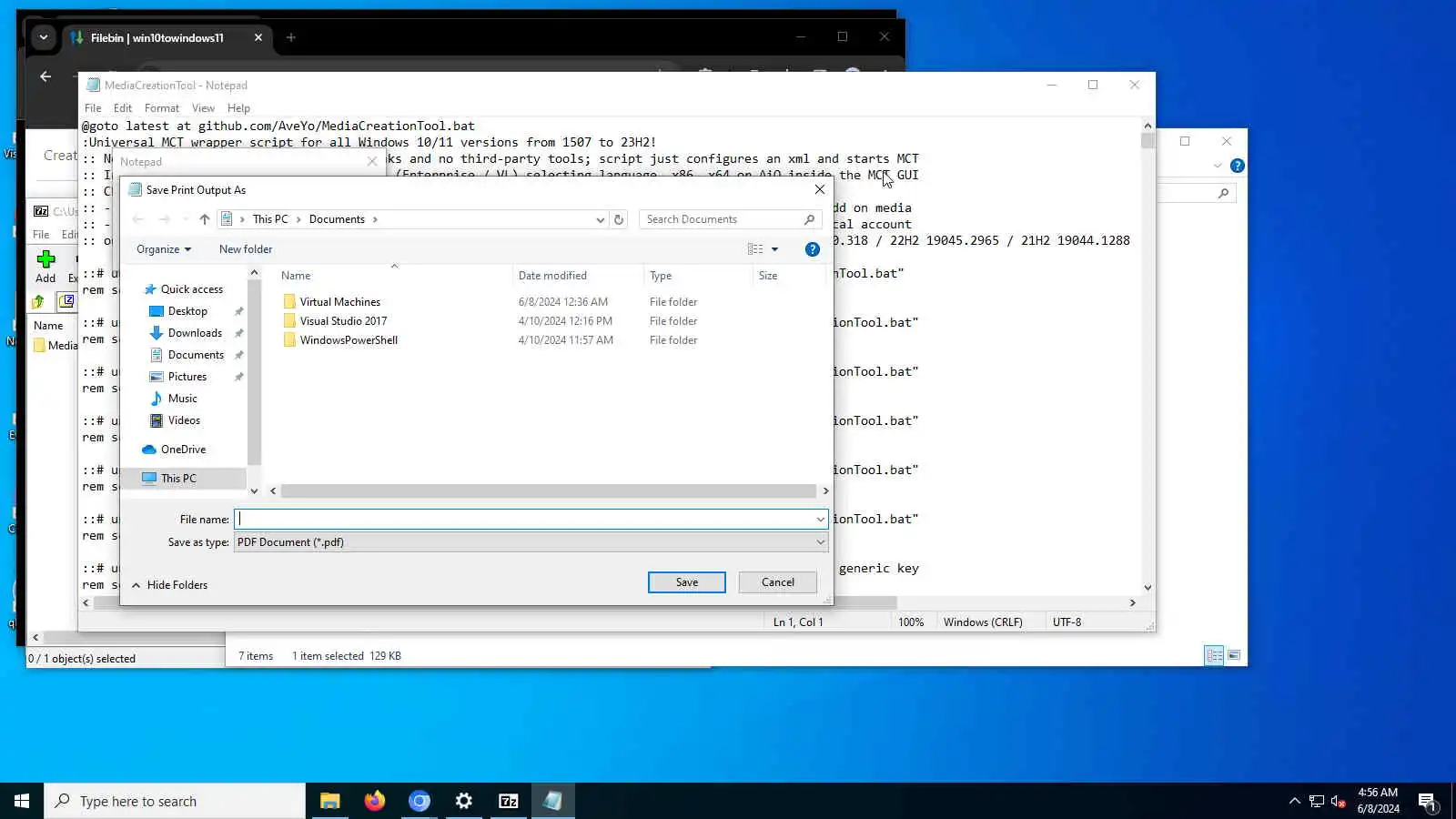Switch to 7-Zip on the taskbar
The height and width of the screenshot is (819, 1456).
508,801
